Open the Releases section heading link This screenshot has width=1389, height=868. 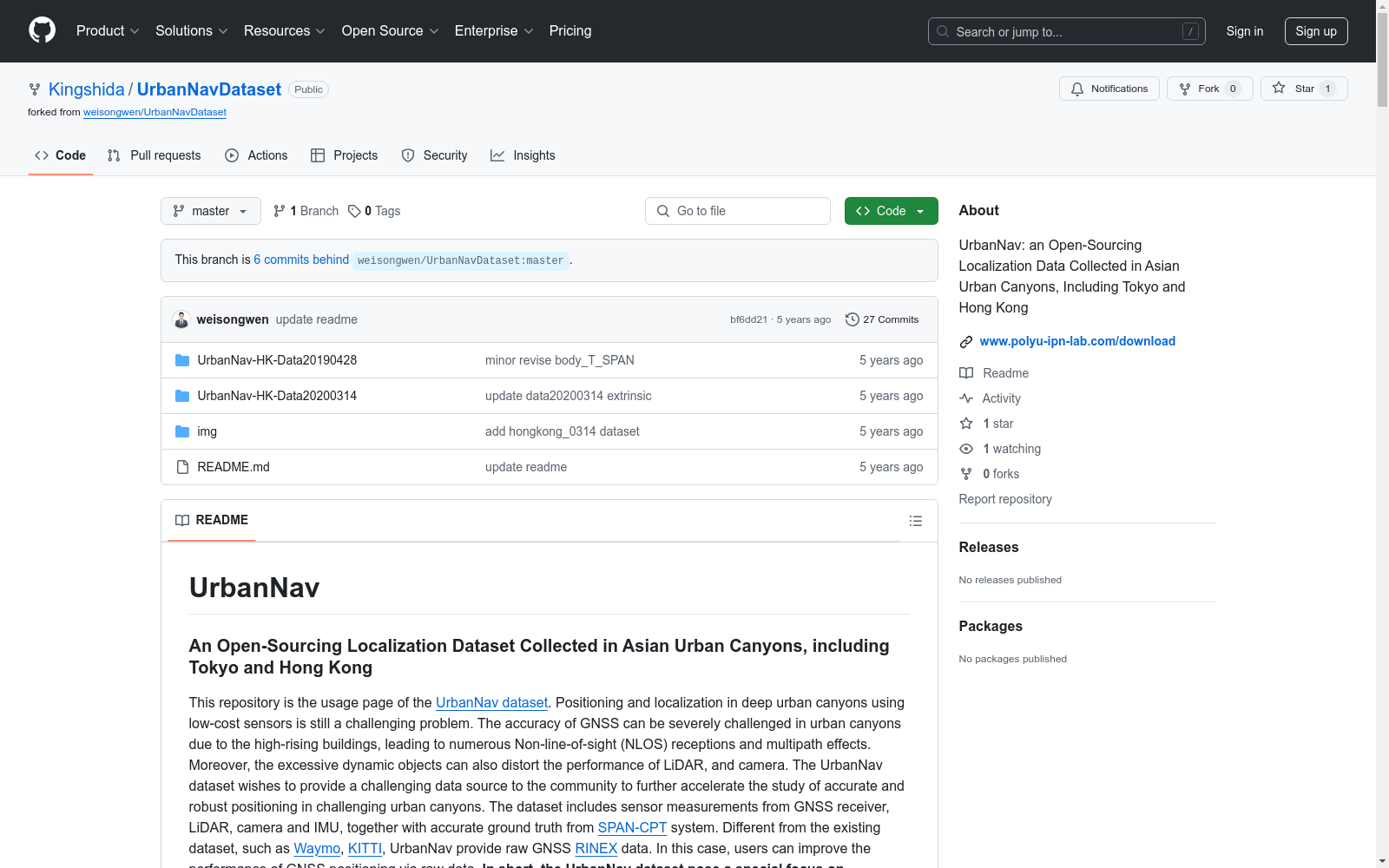pos(989,547)
